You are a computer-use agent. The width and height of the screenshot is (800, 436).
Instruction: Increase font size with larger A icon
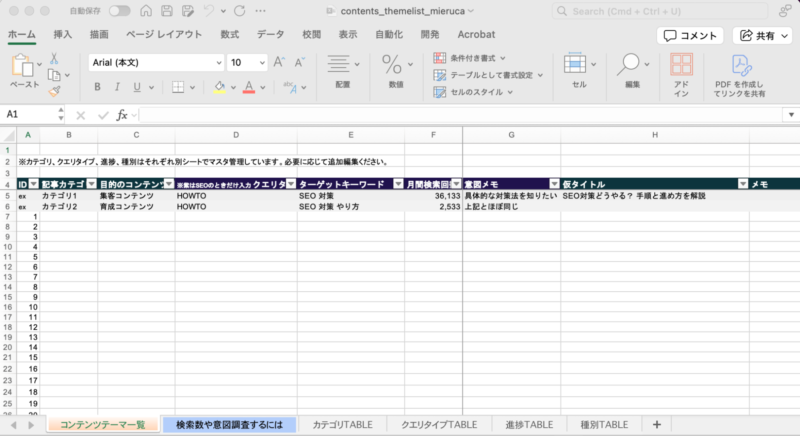point(279,62)
